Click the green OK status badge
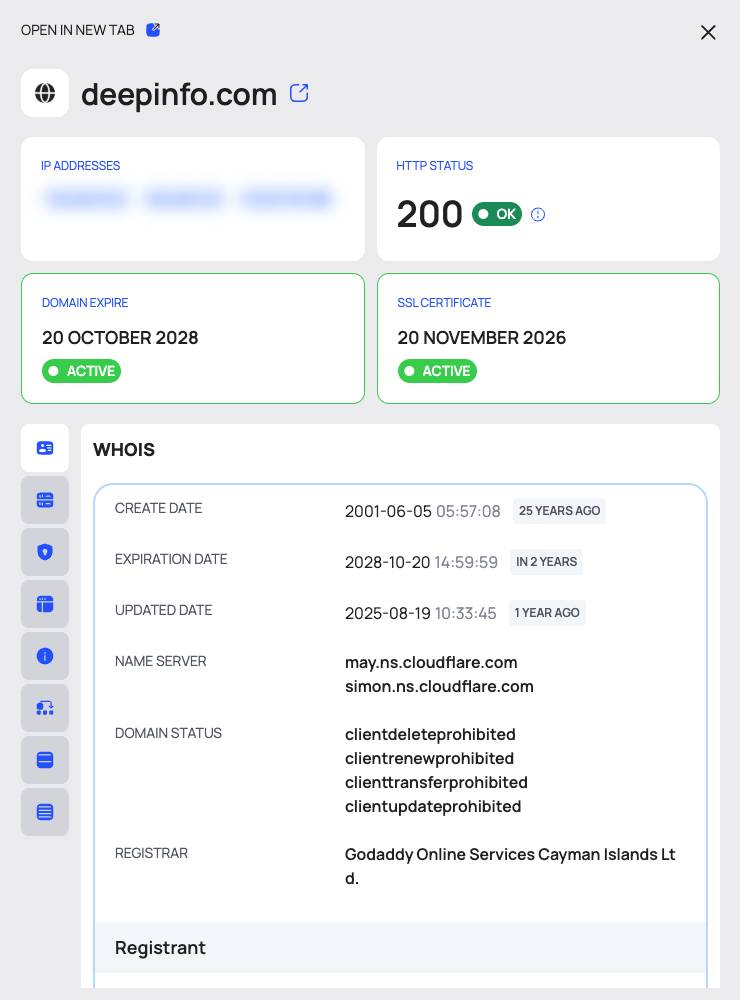 [497, 214]
